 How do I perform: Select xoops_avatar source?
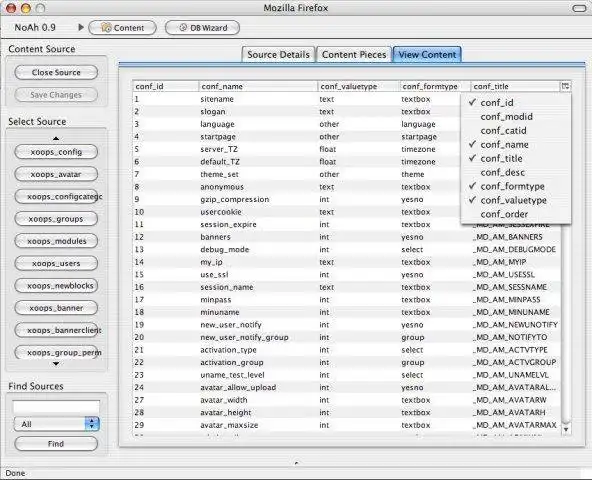tap(56, 174)
